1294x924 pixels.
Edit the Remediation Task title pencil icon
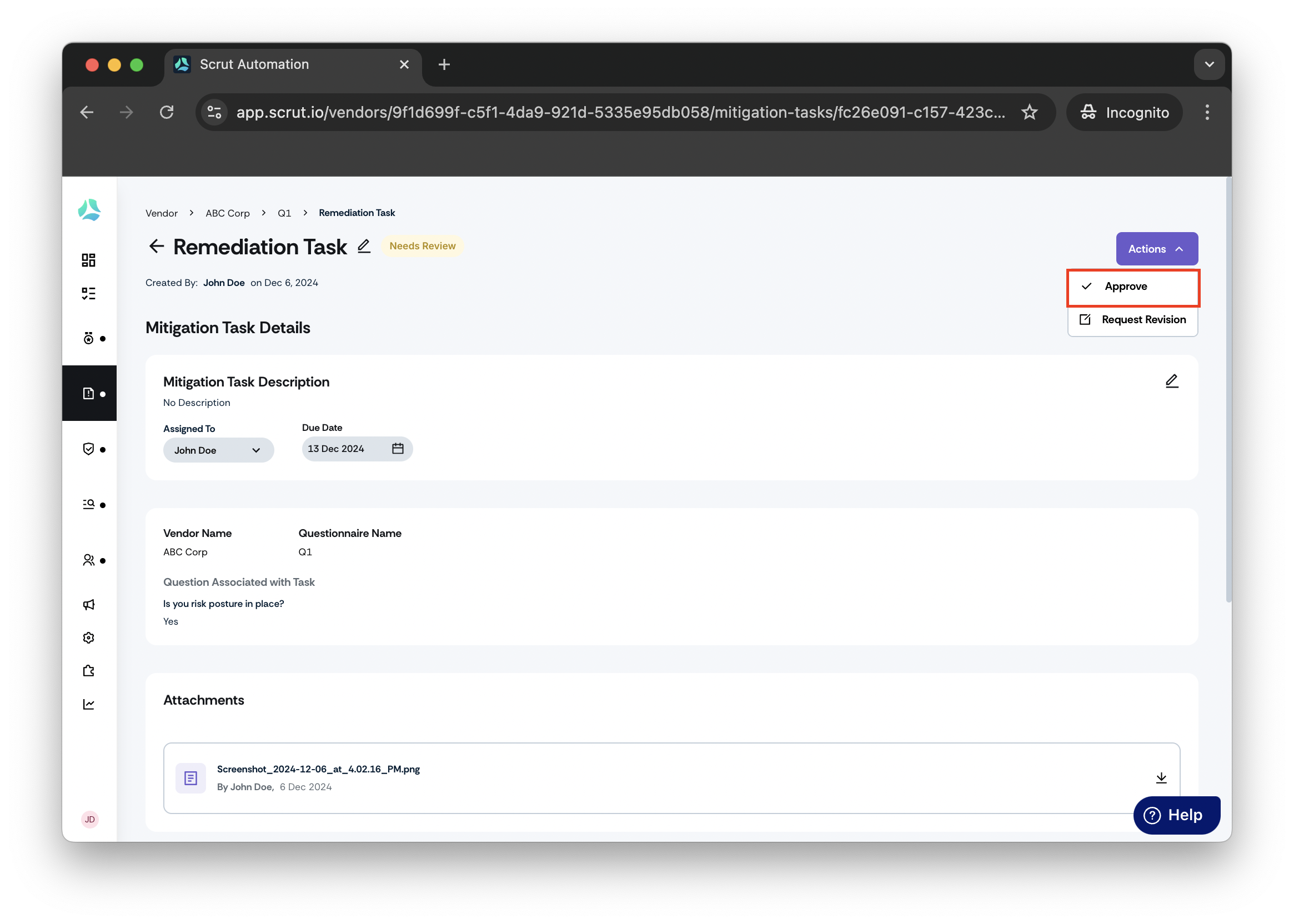(x=364, y=247)
